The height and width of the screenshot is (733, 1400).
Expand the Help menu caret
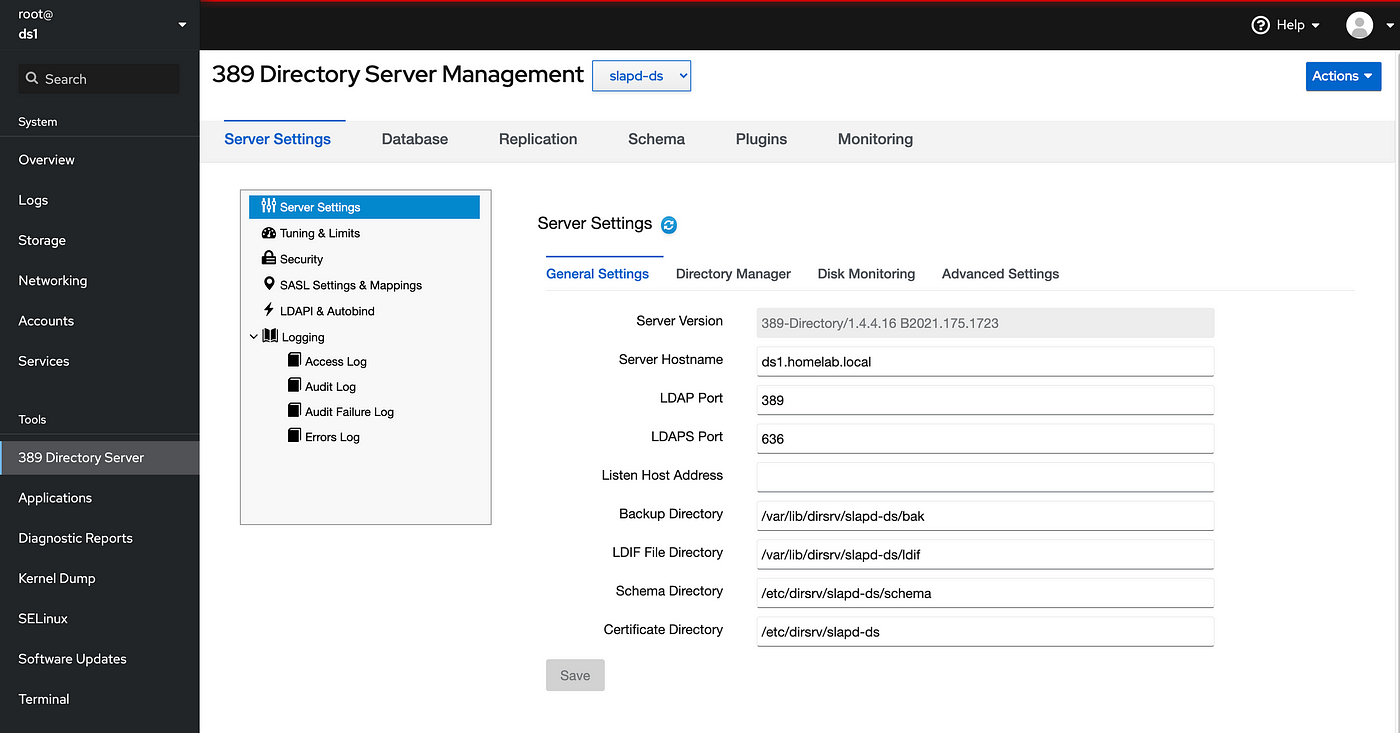(x=1315, y=26)
